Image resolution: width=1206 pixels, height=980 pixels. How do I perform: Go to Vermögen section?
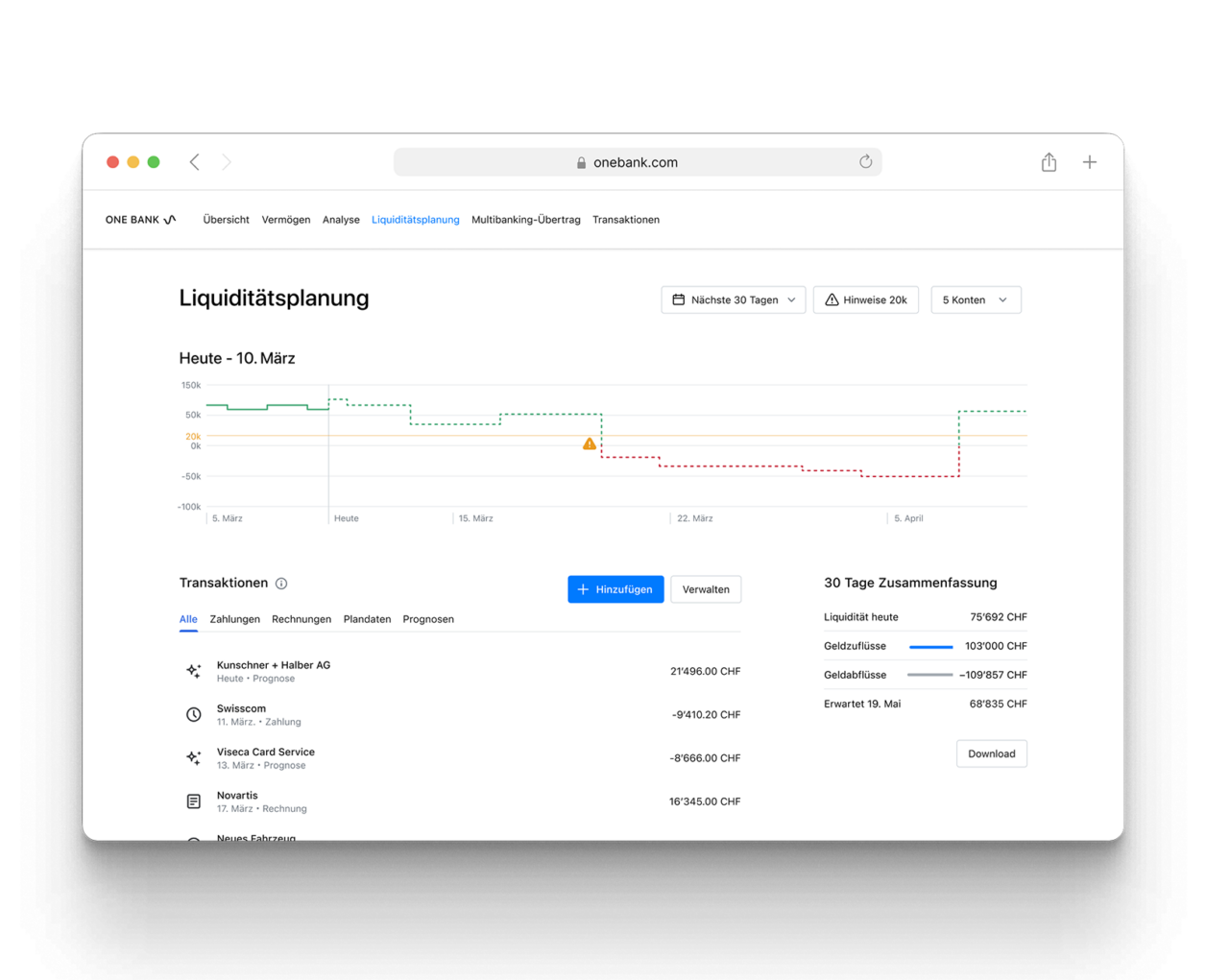click(x=286, y=220)
